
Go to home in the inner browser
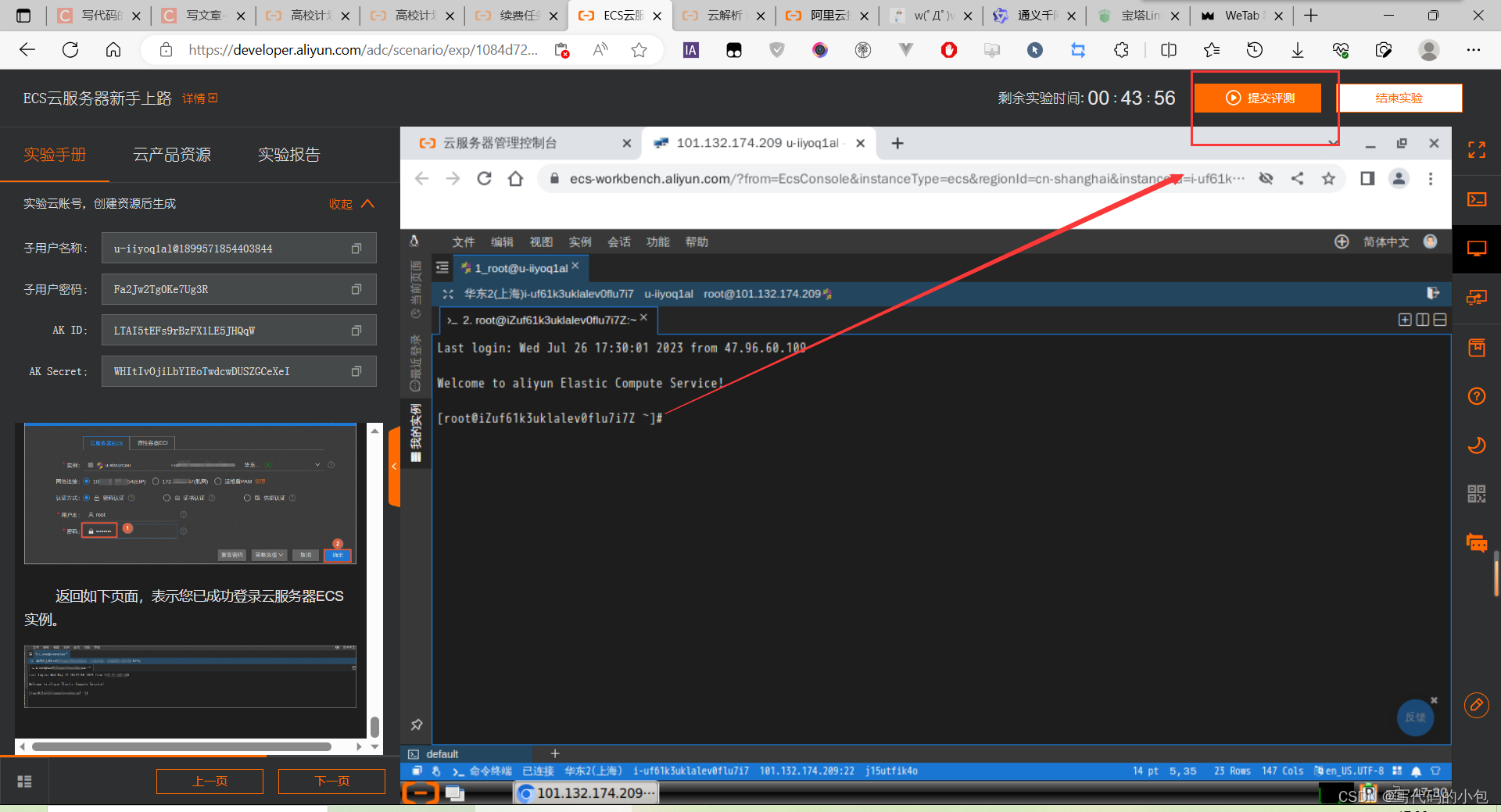515,179
